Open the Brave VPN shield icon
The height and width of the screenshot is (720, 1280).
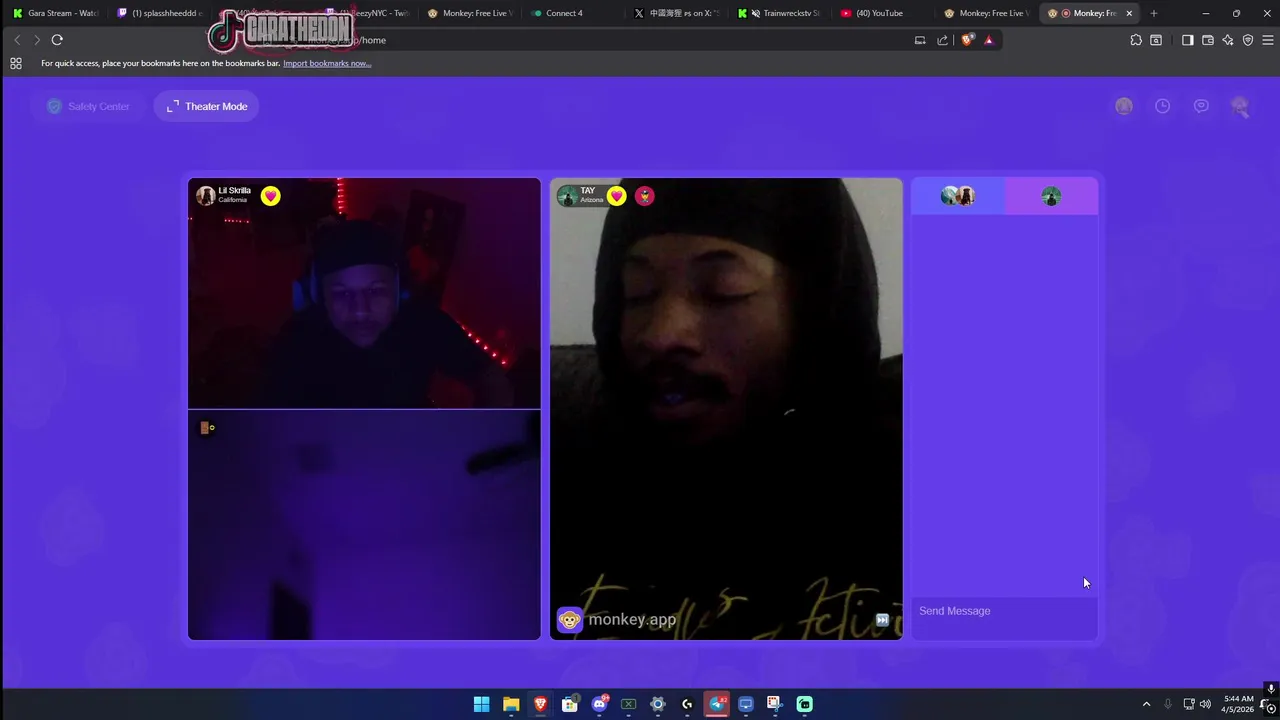[1248, 40]
